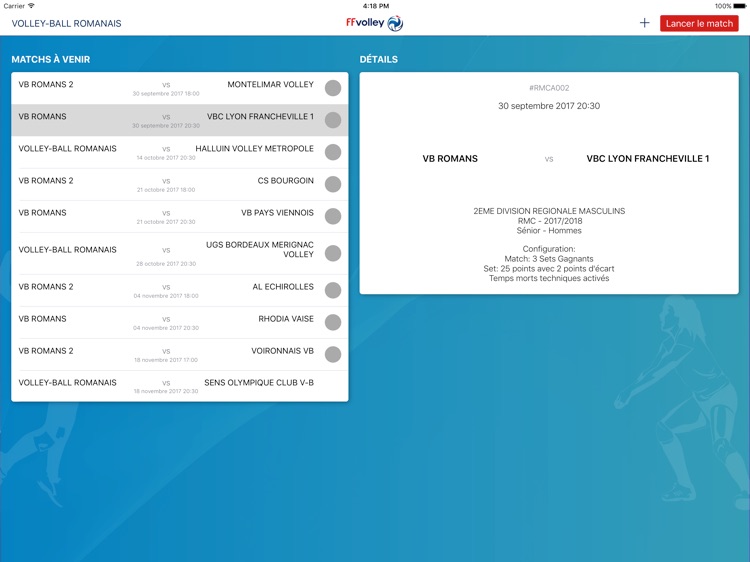The height and width of the screenshot is (562, 750).
Task: Open the VOLLEY-BALL ROMANAIS club title
Action: 66,23
